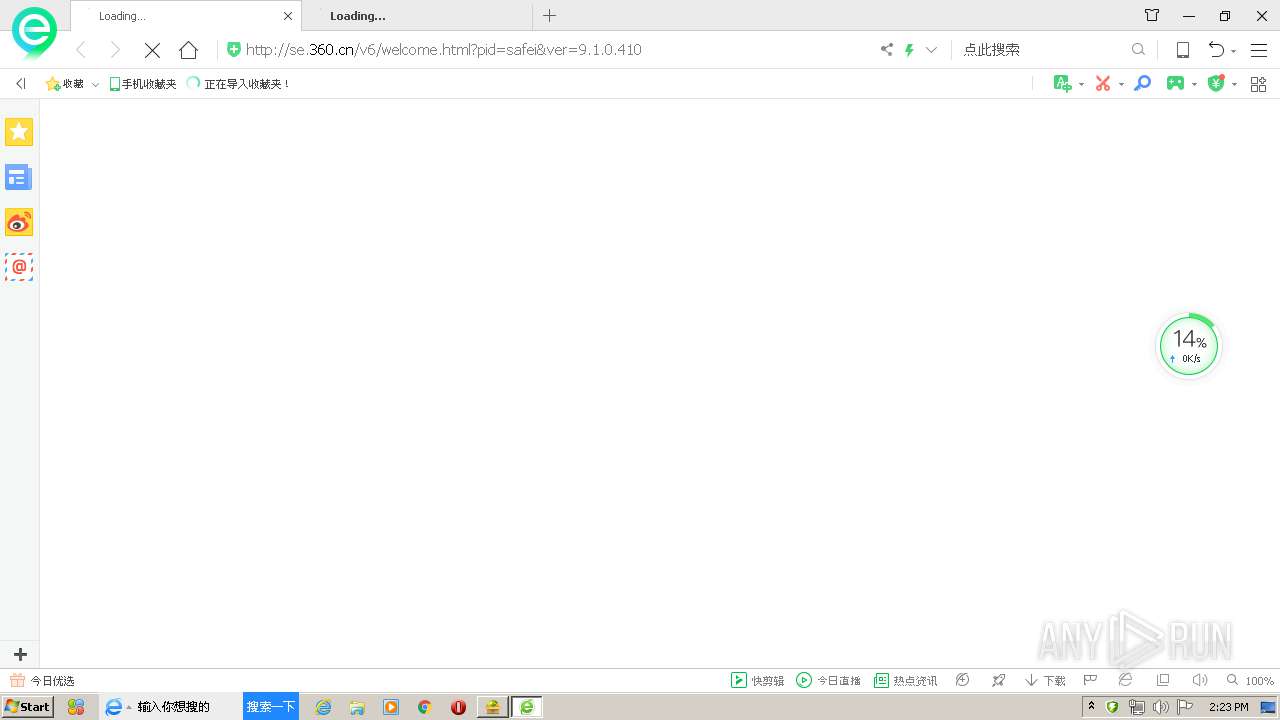
Task: Close the first Loading tab
Action: (x=288, y=16)
